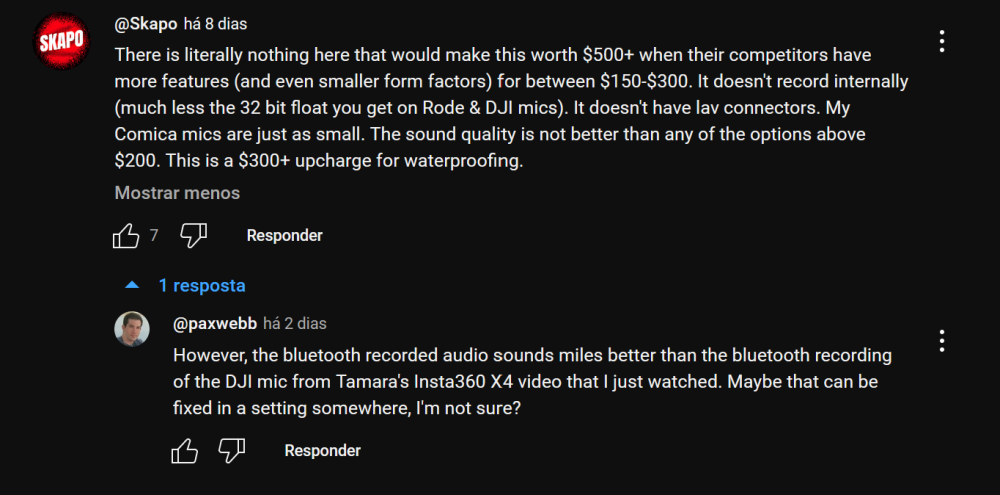Viewport: 1000px width, 495px height.
Task: Dislike the @paxwebb reply
Action: pyautogui.click(x=232, y=451)
